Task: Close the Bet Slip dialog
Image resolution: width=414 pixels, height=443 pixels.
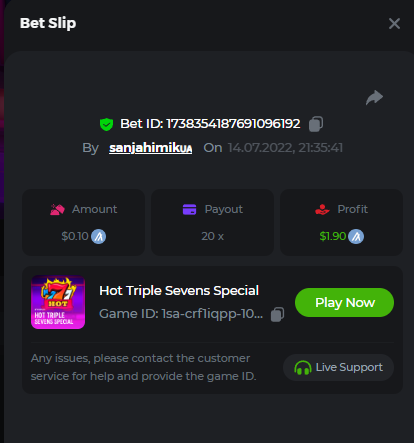Action: pos(394,24)
